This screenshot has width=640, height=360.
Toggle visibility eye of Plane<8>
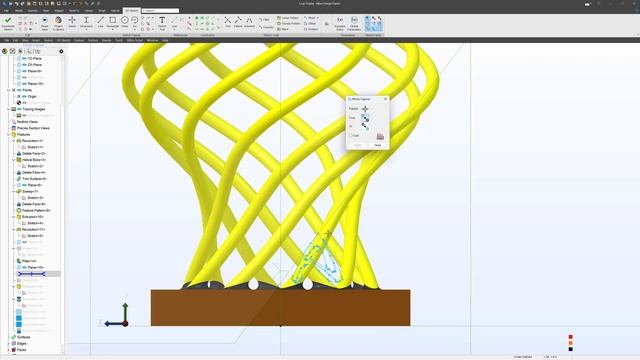coord(24,71)
